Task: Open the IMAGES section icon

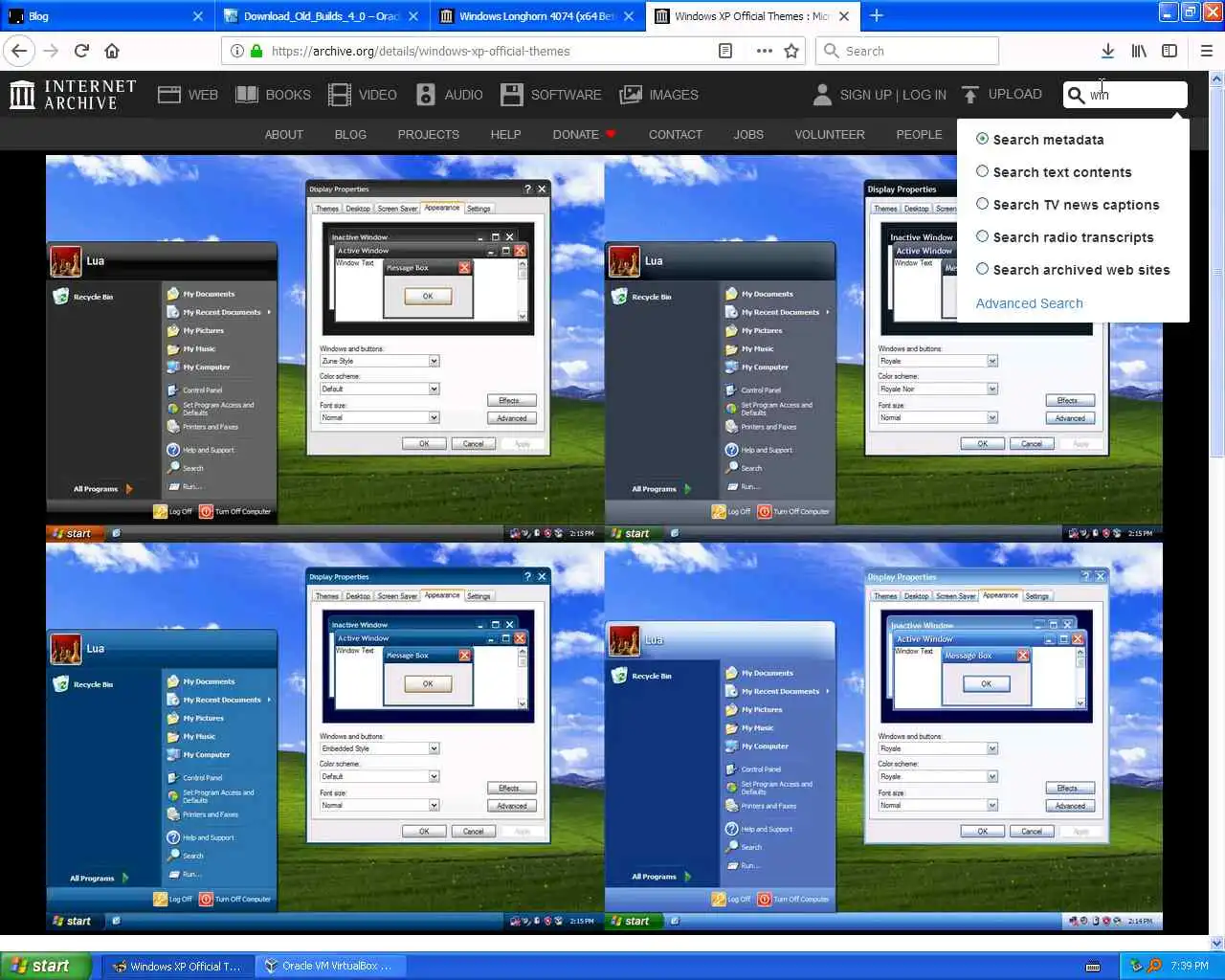Action: tap(631, 95)
